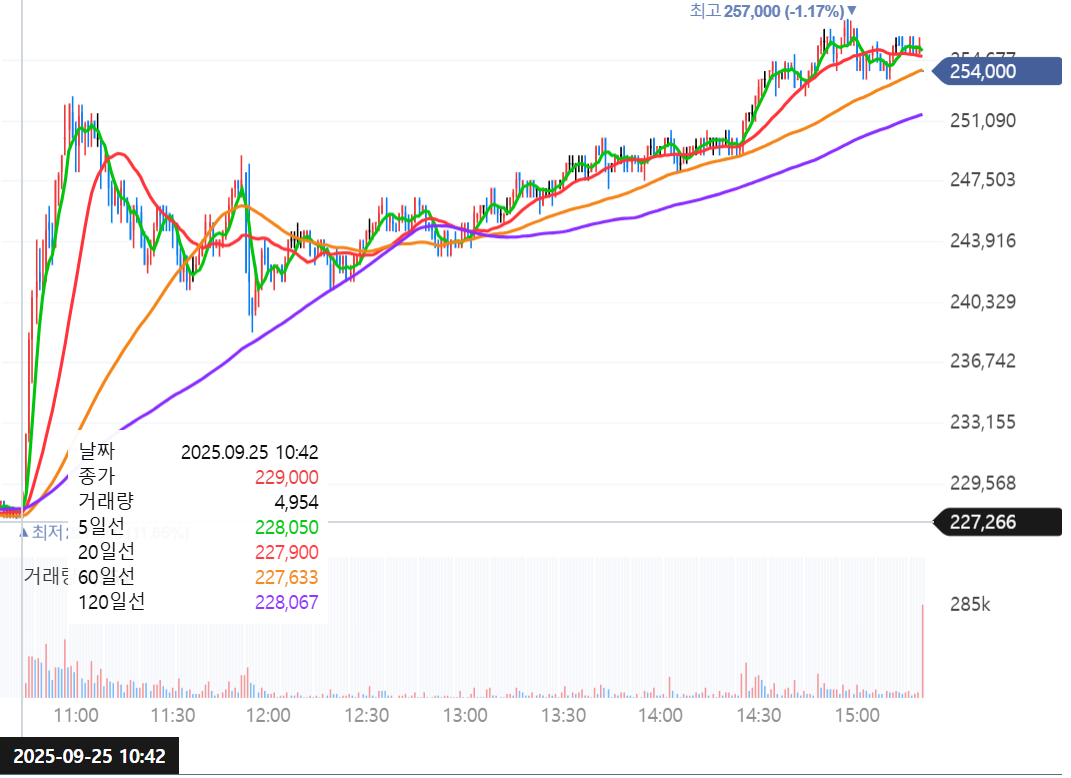Click the tooltip date value 2025.09.25 10:42
The width and height of the screenshot is (1071, 778).
click(249, 452)
